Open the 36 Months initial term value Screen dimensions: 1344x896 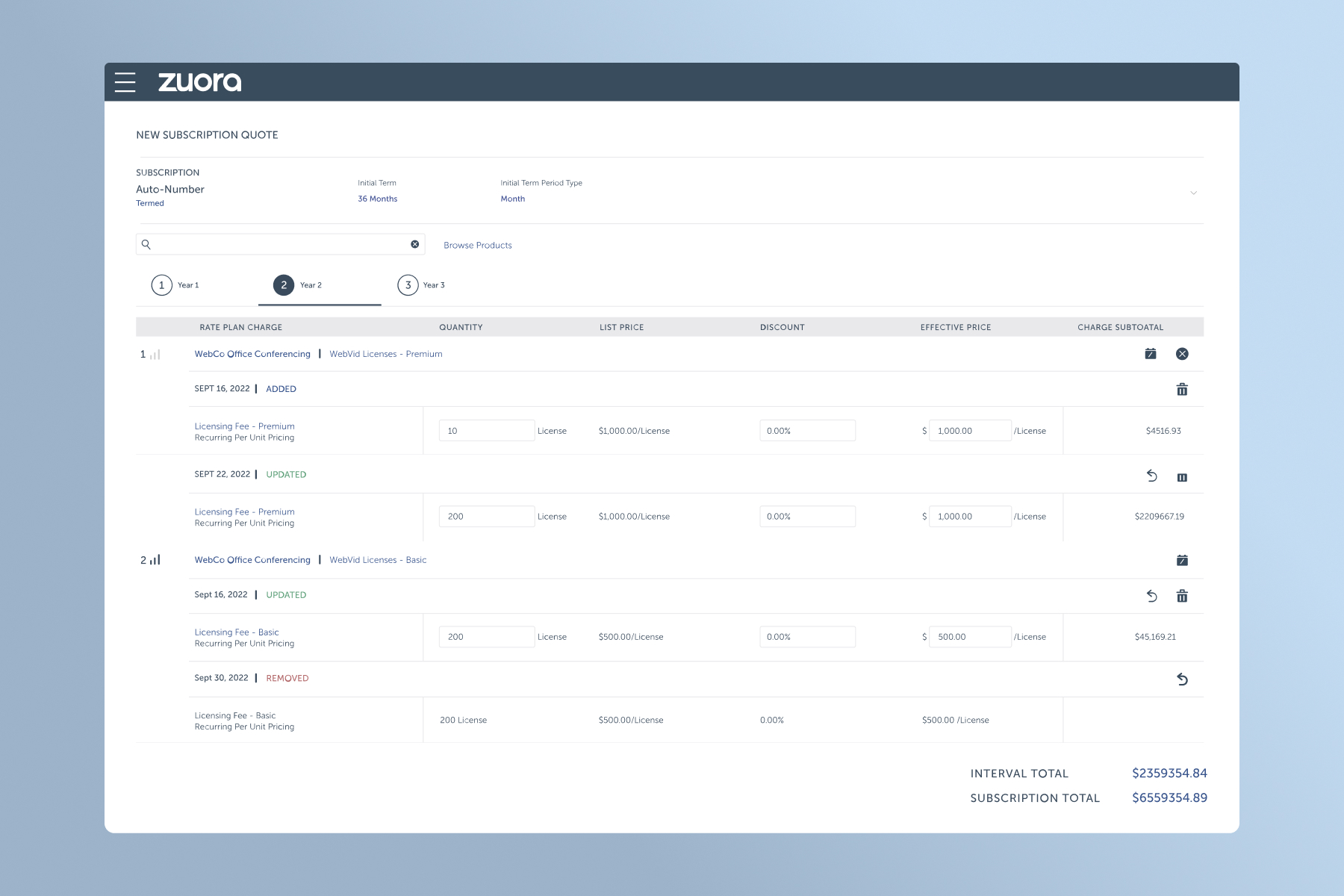click(377, 199)
